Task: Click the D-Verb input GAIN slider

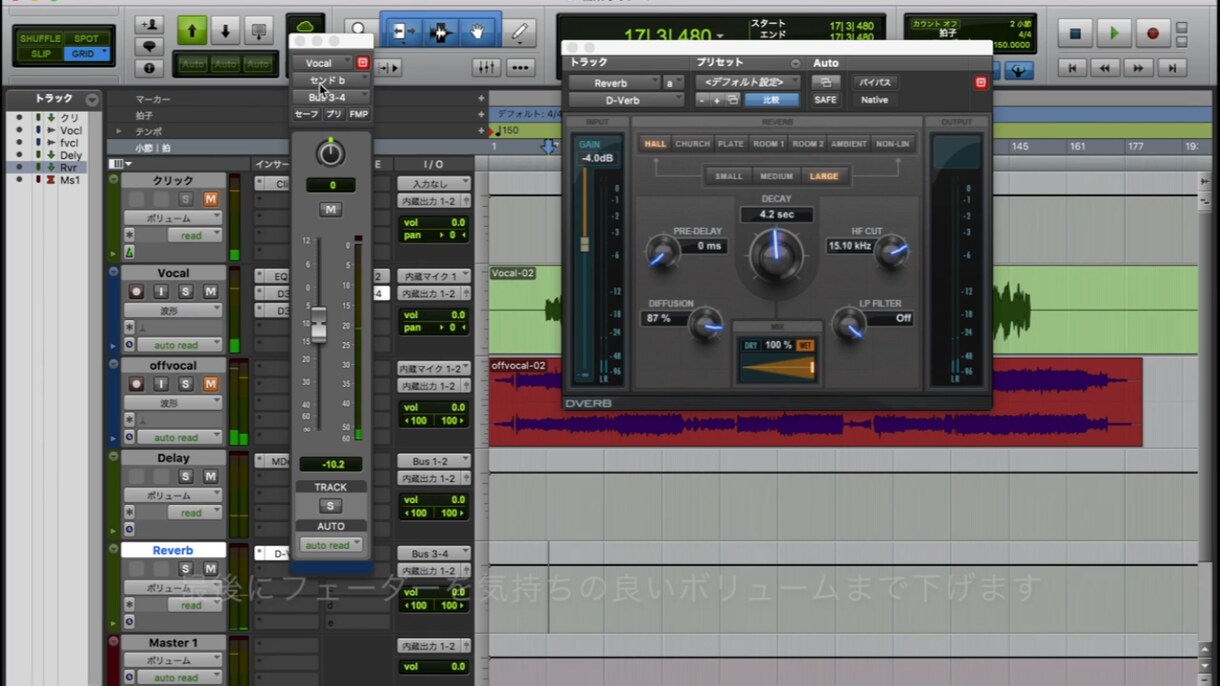Action: pos(585,243)
